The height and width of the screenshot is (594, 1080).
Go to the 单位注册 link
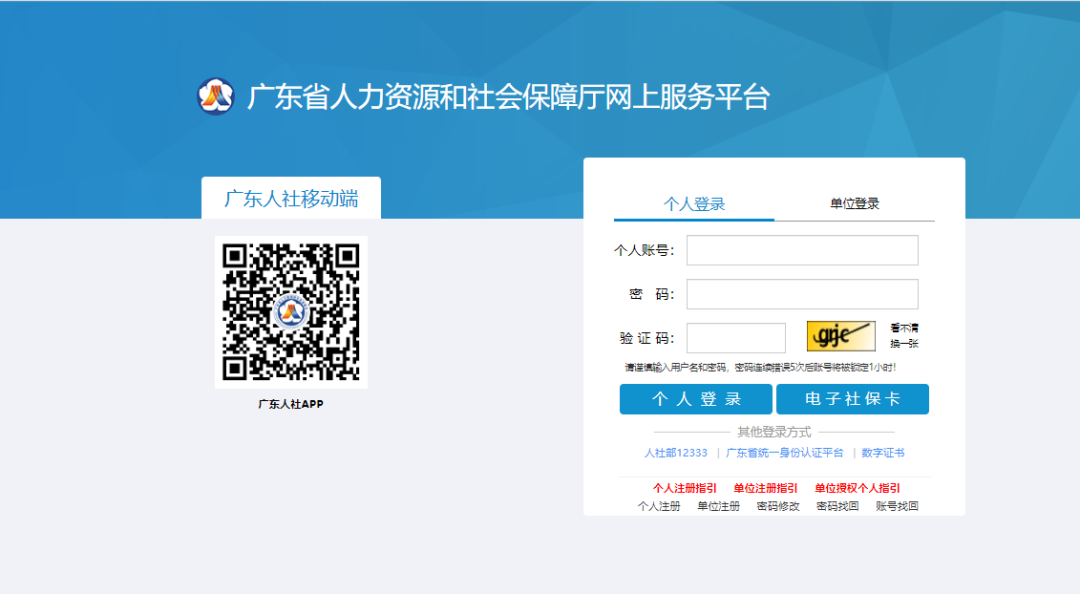pyautogui.click(x=718, y=506)
